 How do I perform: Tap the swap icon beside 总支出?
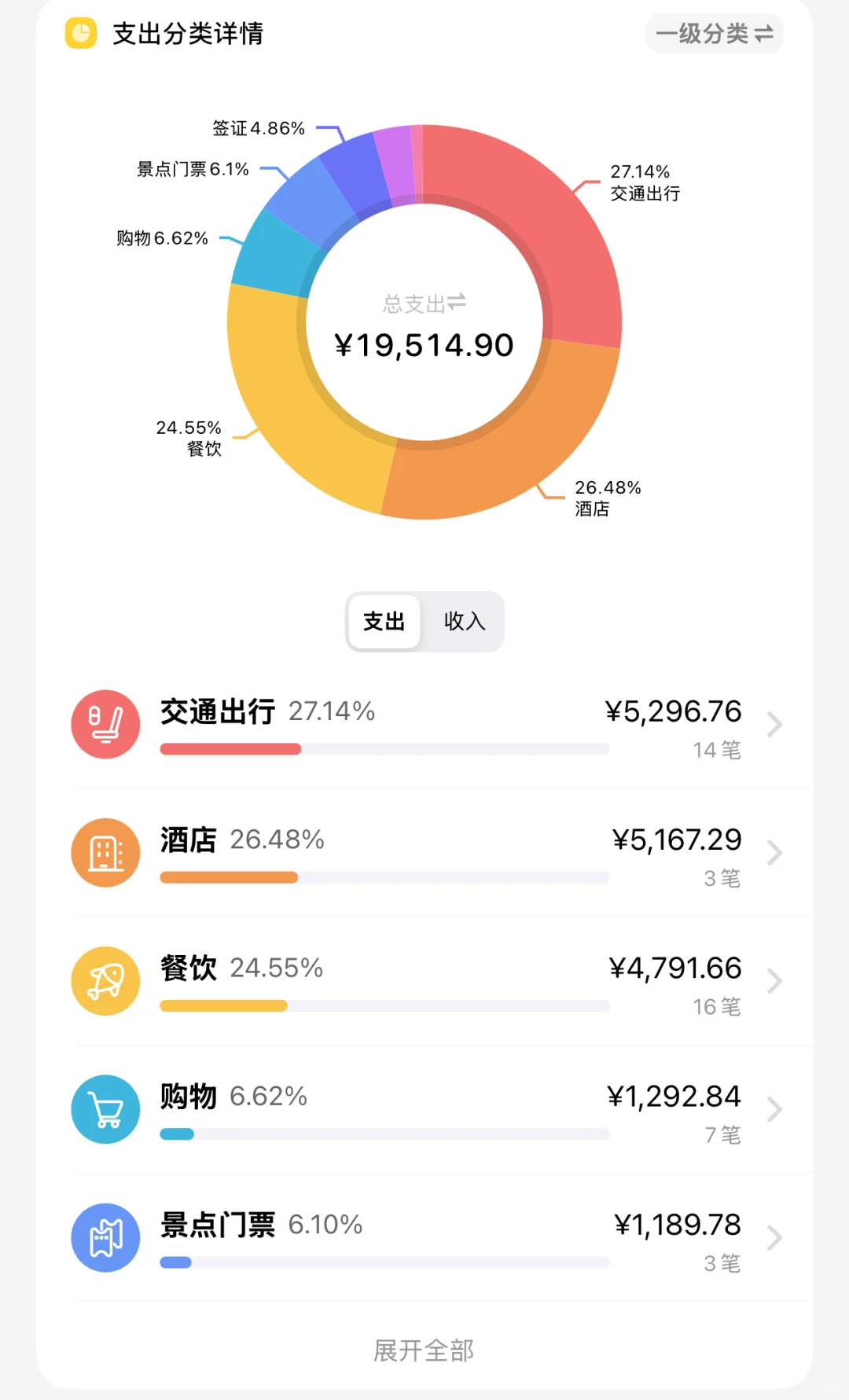coord(457,302)
